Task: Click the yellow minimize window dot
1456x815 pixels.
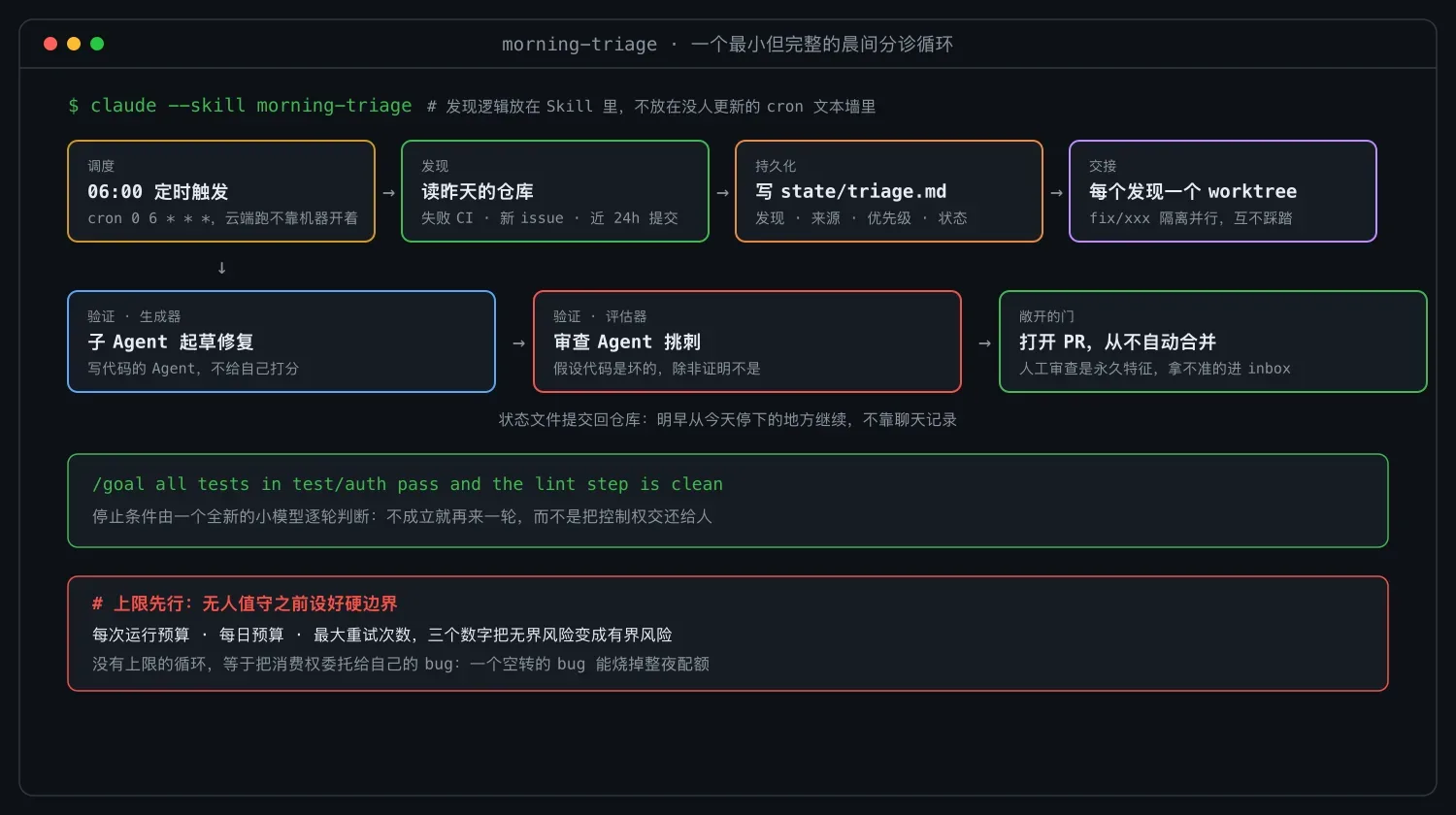Action: point(74,44)
